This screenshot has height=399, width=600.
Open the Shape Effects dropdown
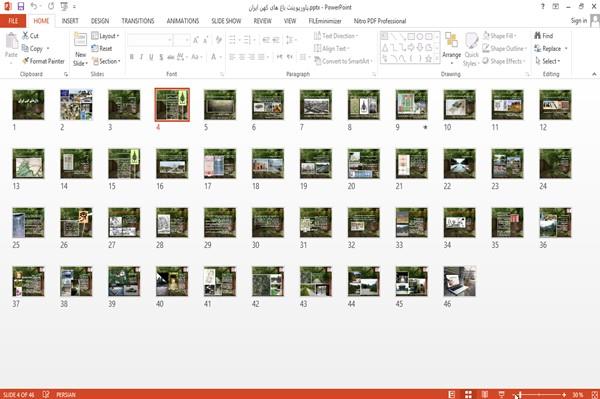[504, 61]
